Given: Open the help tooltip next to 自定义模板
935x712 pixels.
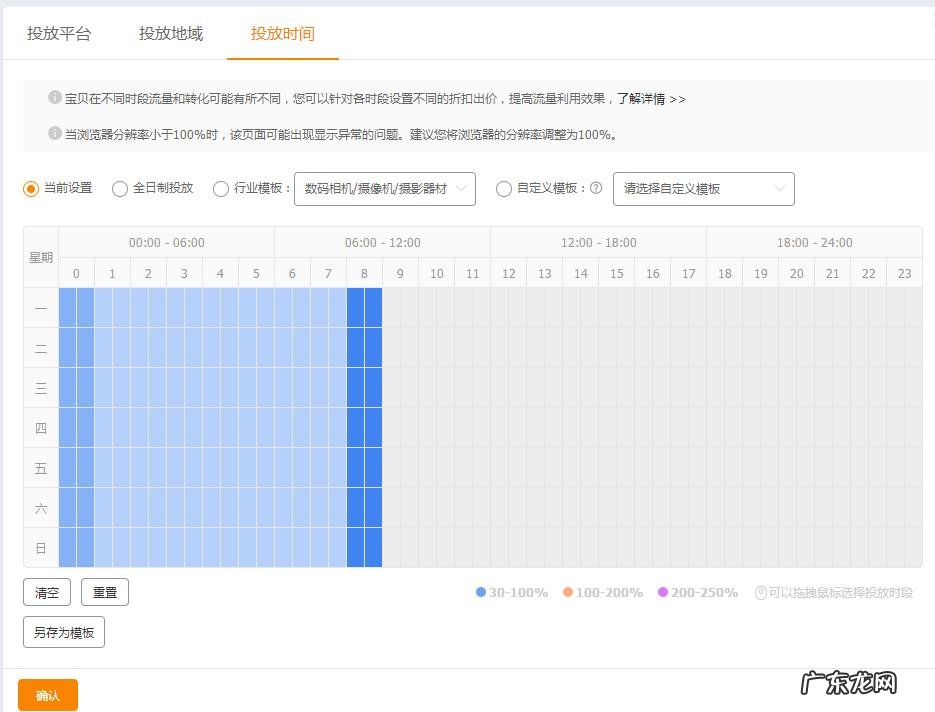Looking at the screenshot, I should pos(598,189).
